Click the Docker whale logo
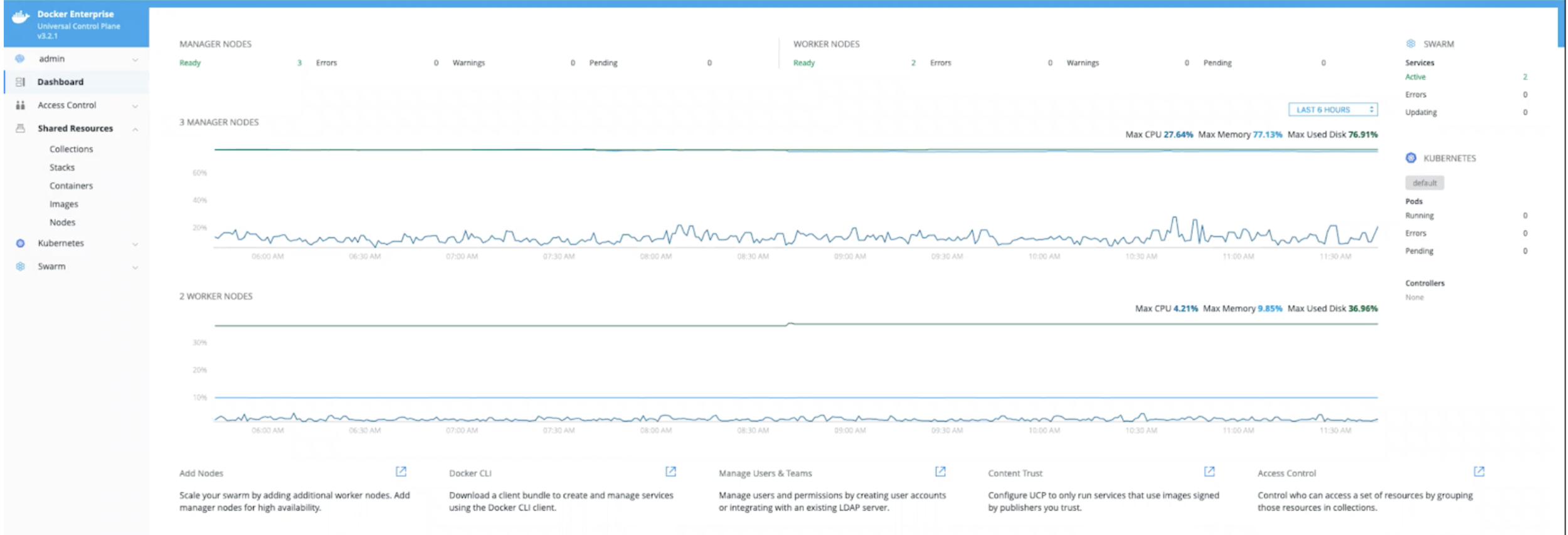 point(21,17)
